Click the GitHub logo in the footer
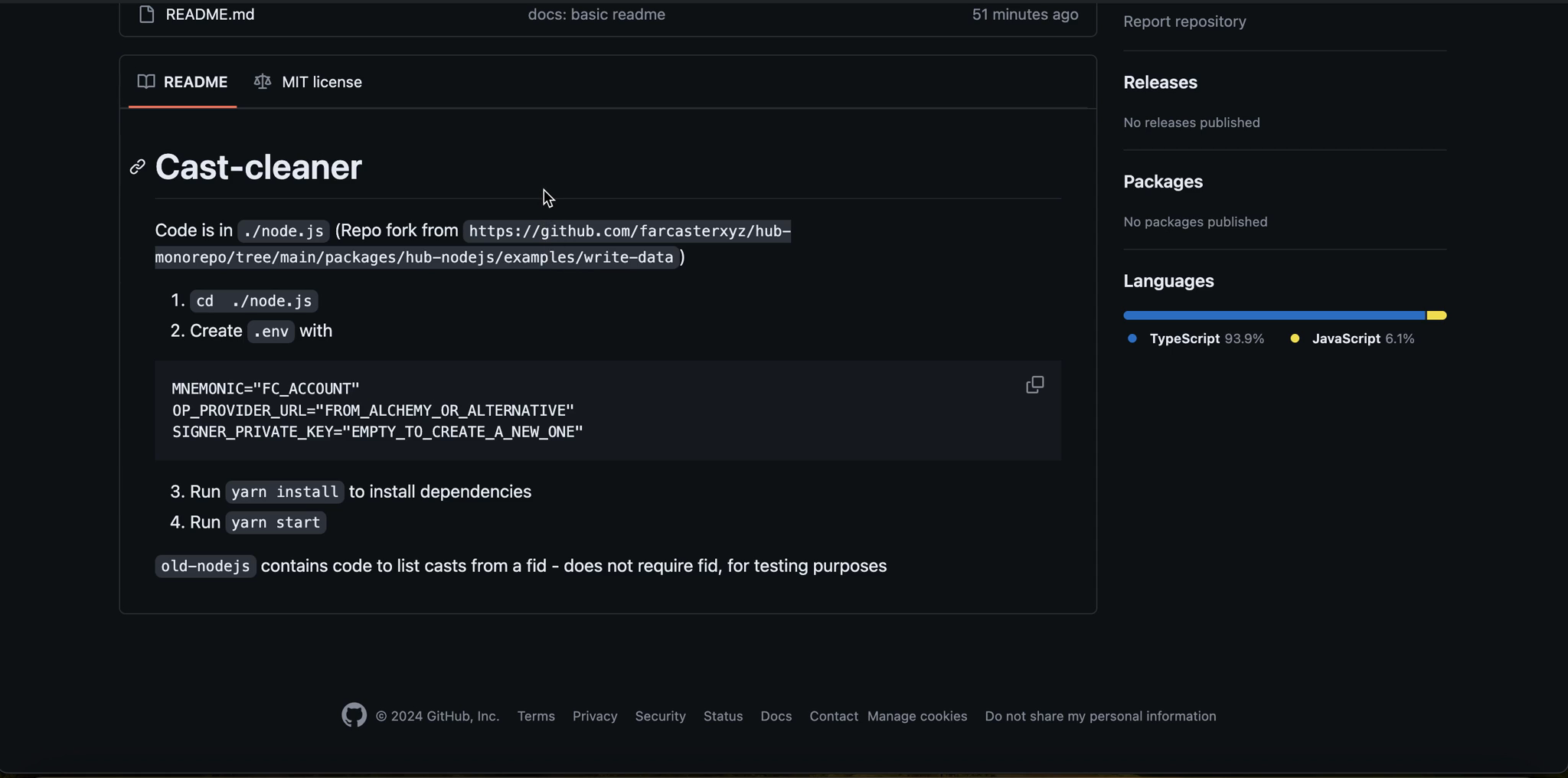 tap(354, 715)
